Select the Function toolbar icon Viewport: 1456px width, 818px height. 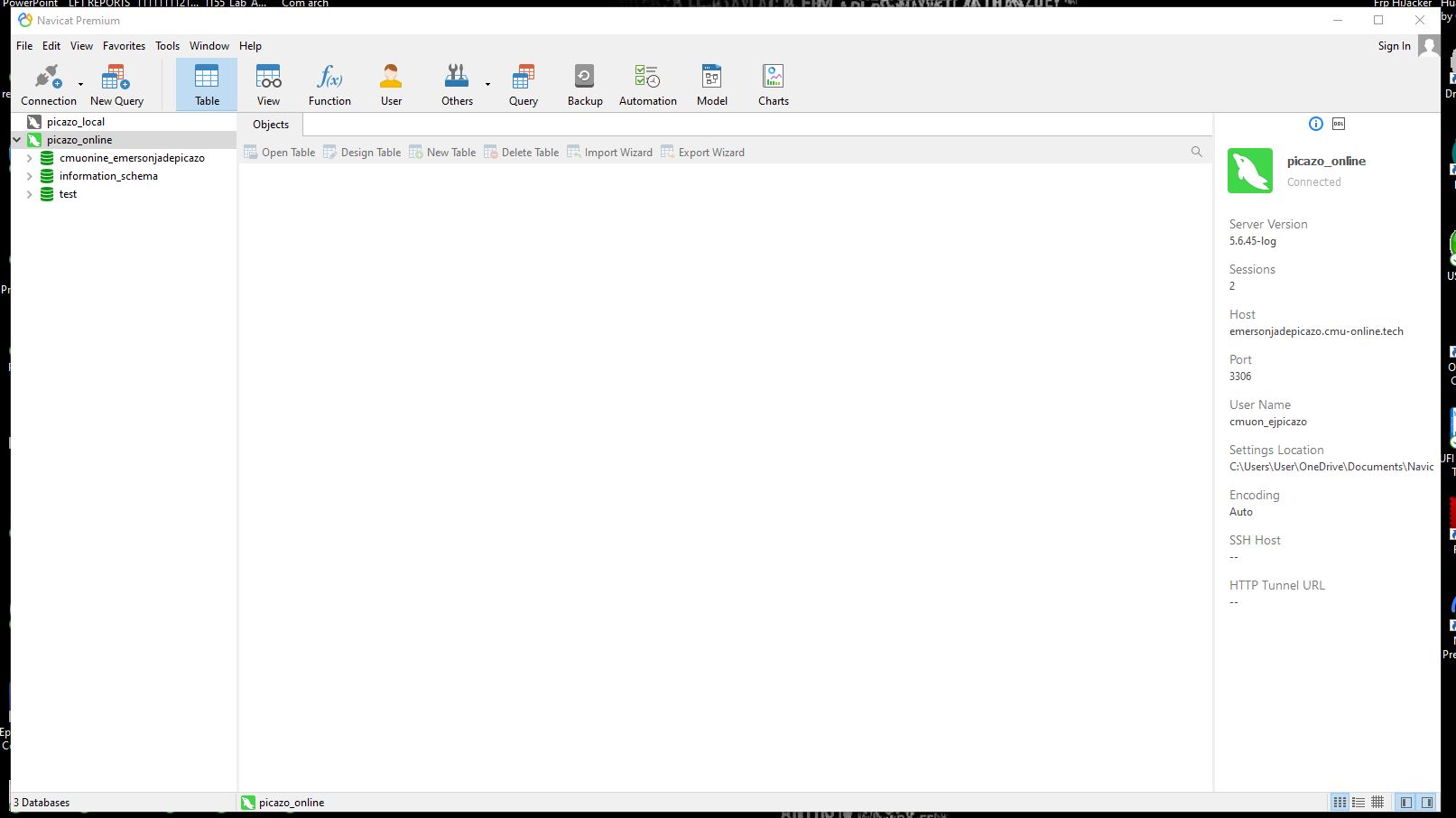point(329,85)
